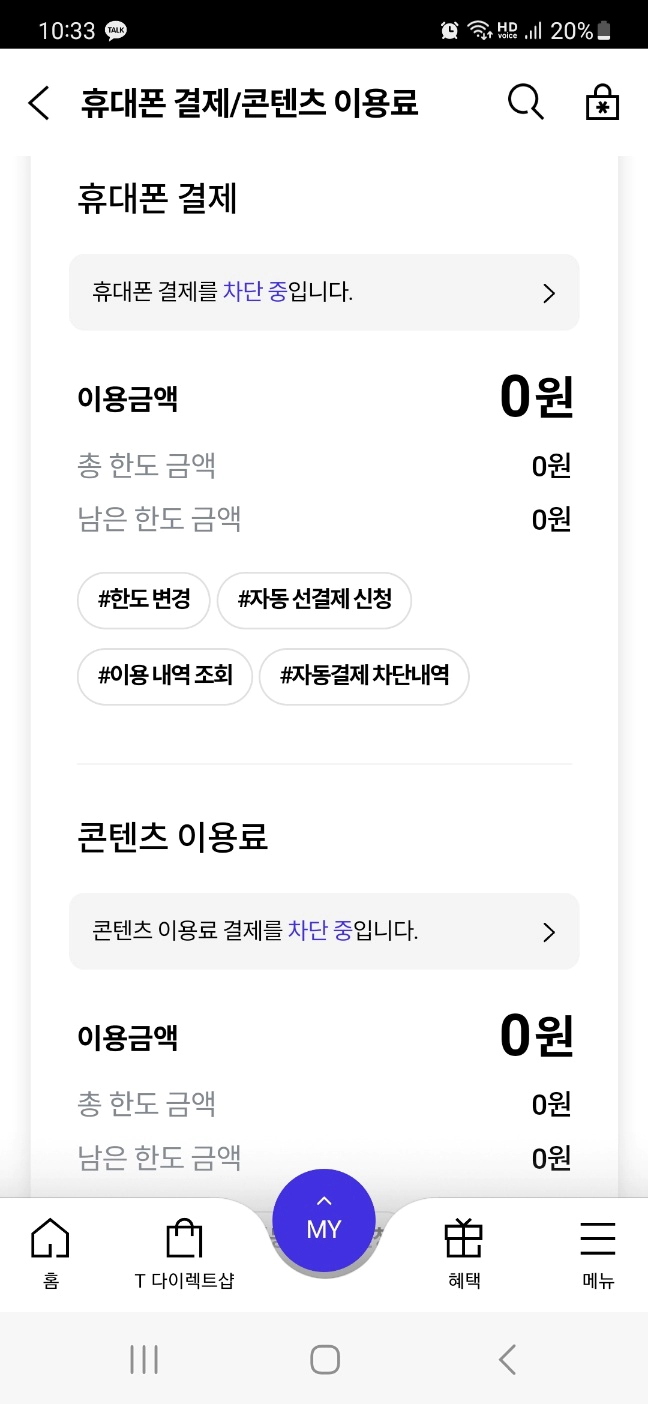The image size is (648, 1404).
Task: Open the payment block status banner
Action: coord(324,292)
